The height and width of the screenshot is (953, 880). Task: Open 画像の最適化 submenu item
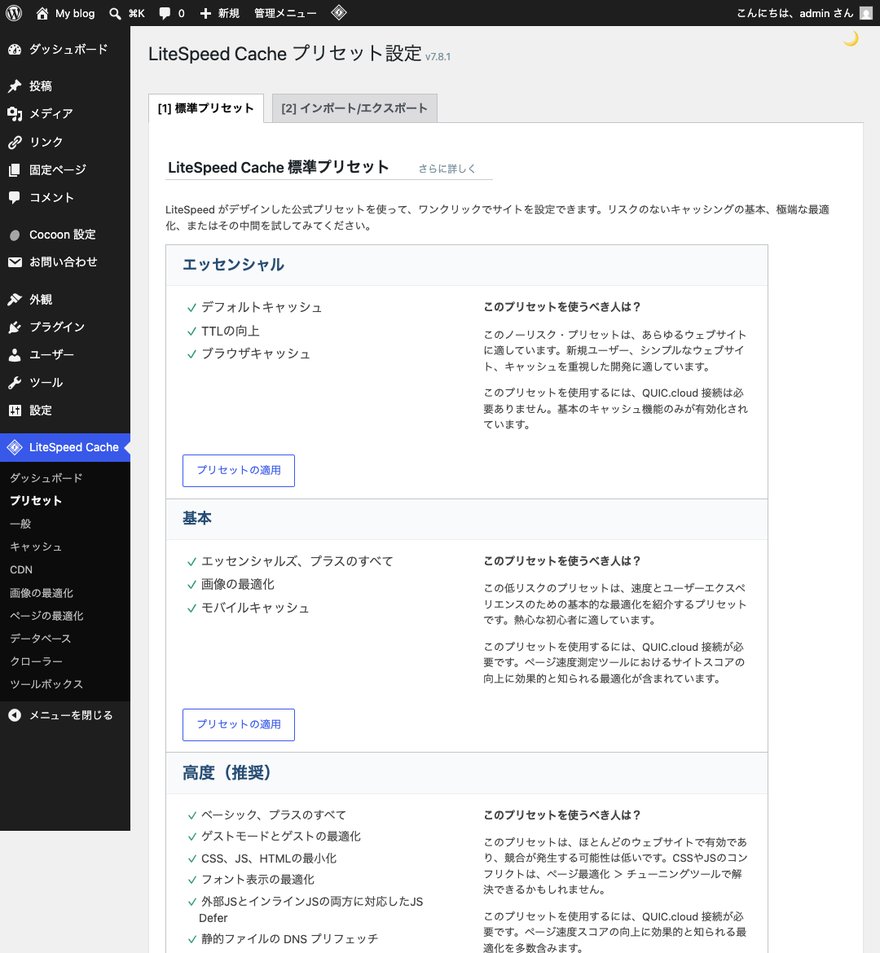click(41, 593)
